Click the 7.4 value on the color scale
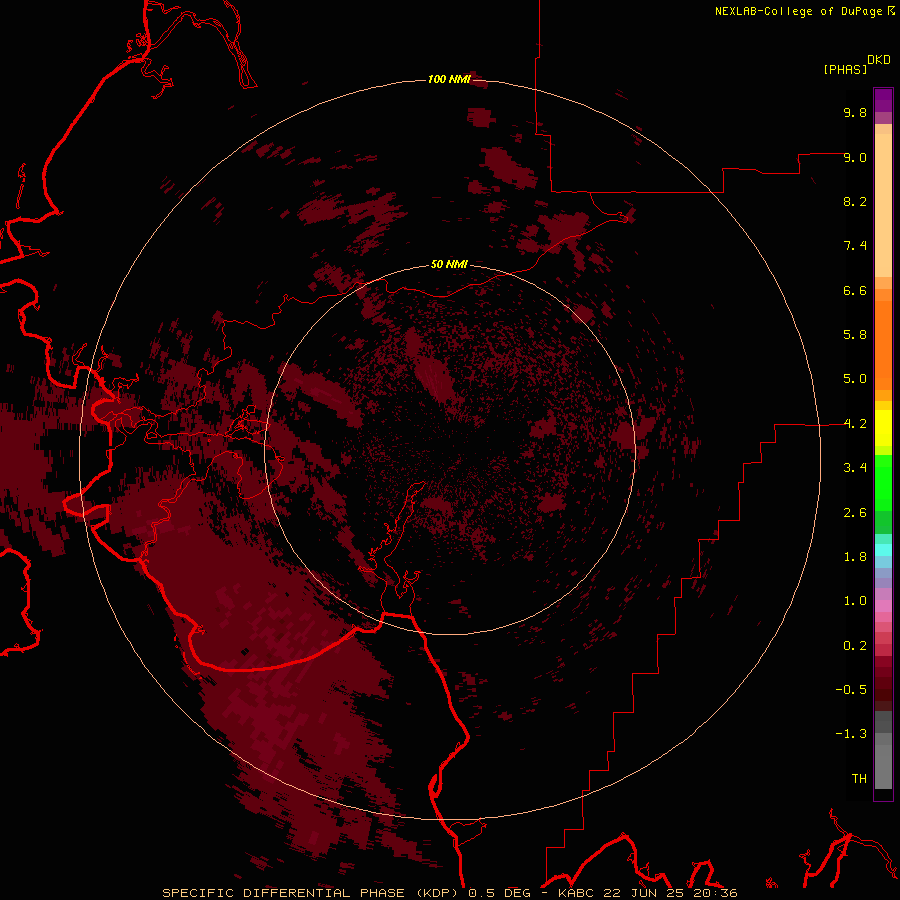 (x=855, y=246)
